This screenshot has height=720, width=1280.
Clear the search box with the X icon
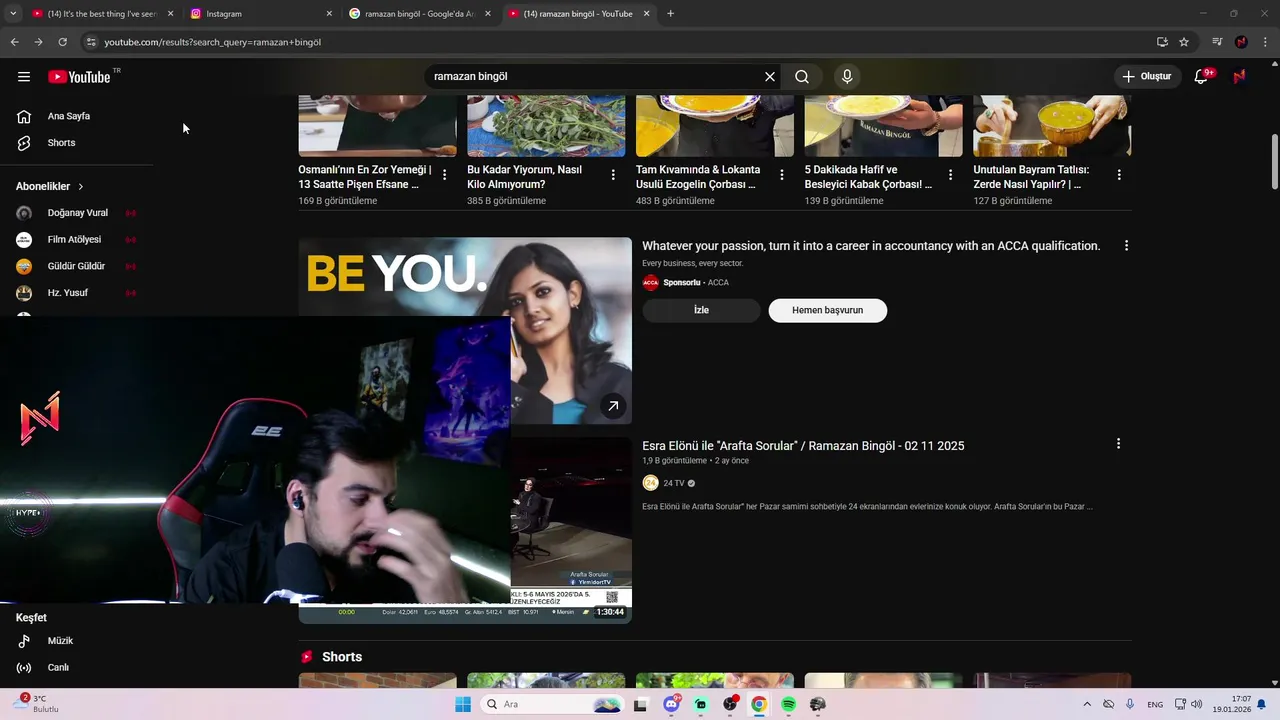coord(770,76)
